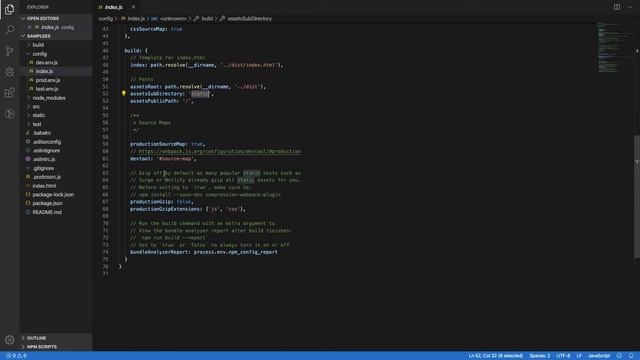
Task: Expand the static folder
Action: coord(39,116)
